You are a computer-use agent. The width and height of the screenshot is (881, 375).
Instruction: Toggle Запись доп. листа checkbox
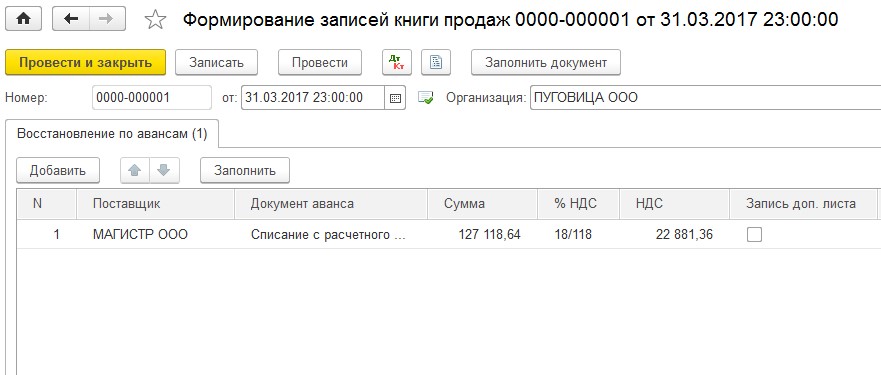754,234
